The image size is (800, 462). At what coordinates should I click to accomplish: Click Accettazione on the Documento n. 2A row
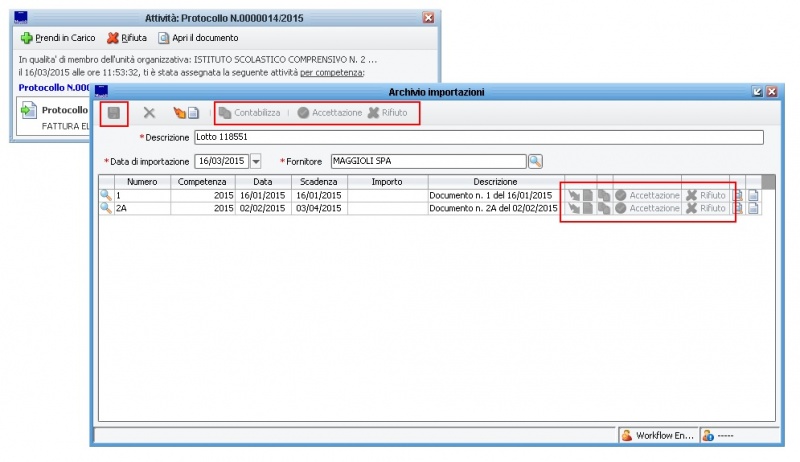point(647,208)
